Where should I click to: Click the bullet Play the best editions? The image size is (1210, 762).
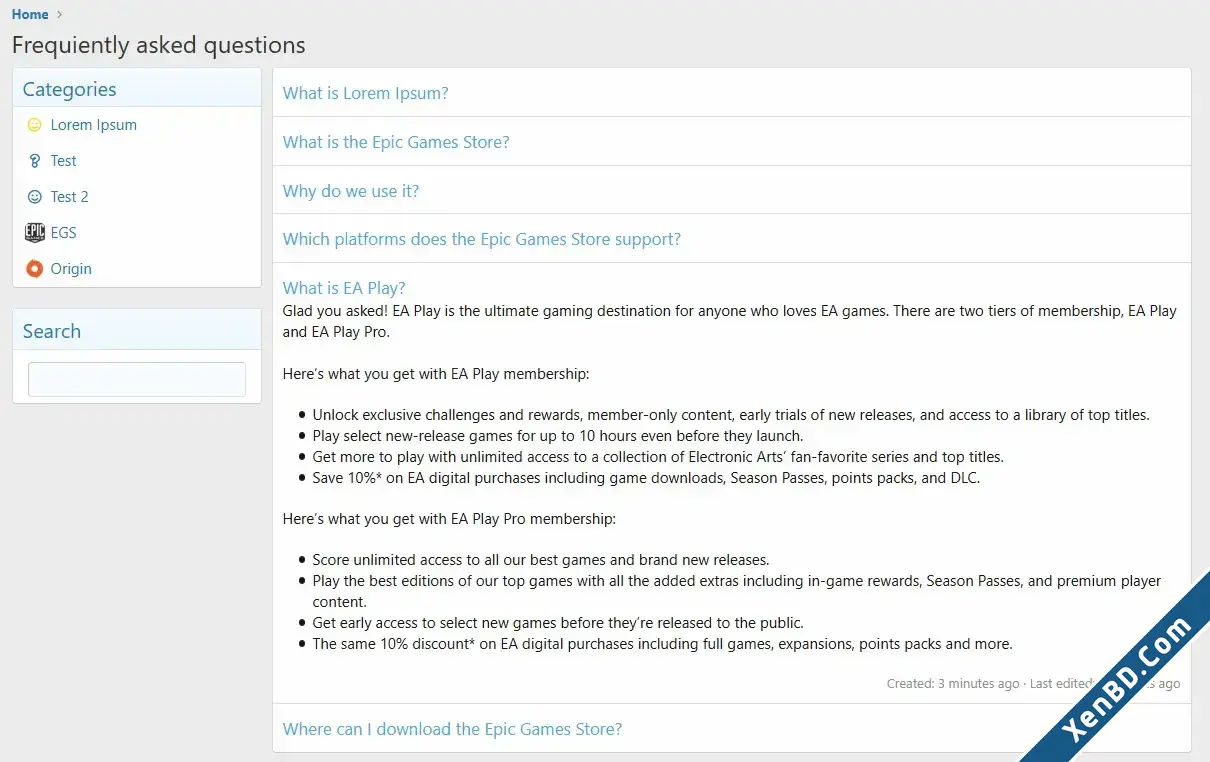pyautogui.click(x=737, y=591)
